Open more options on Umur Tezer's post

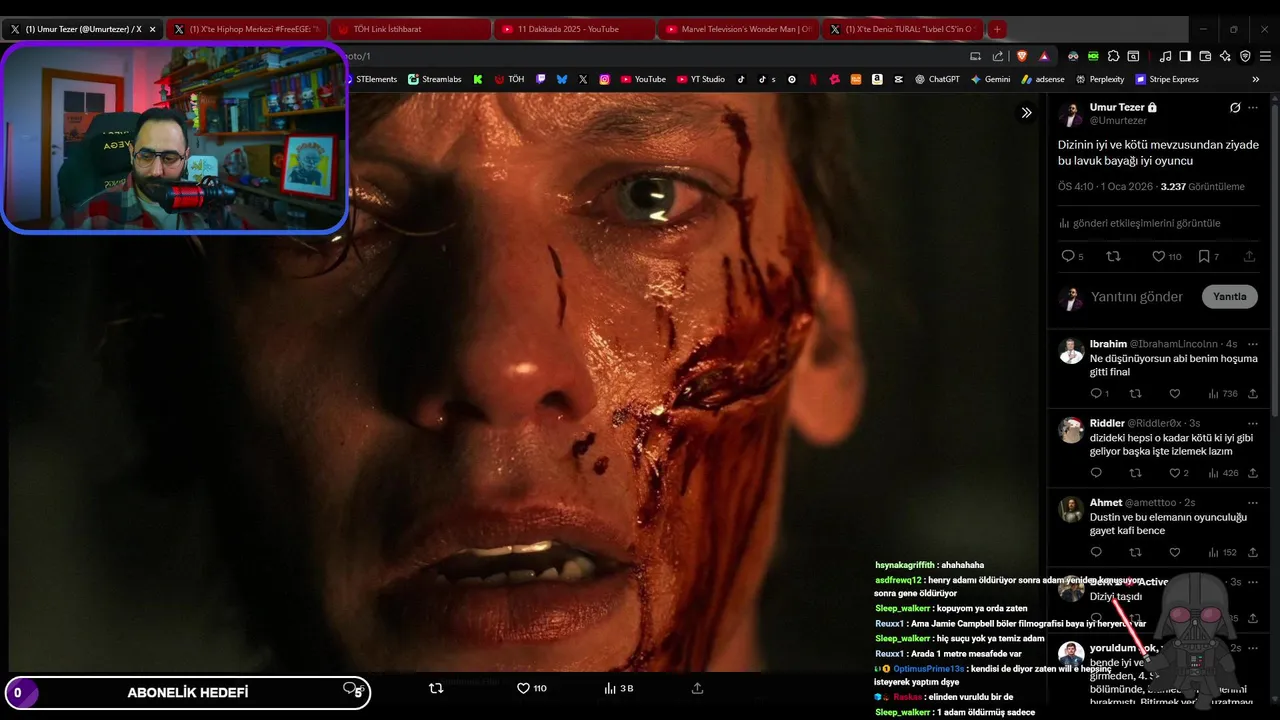1253,108
